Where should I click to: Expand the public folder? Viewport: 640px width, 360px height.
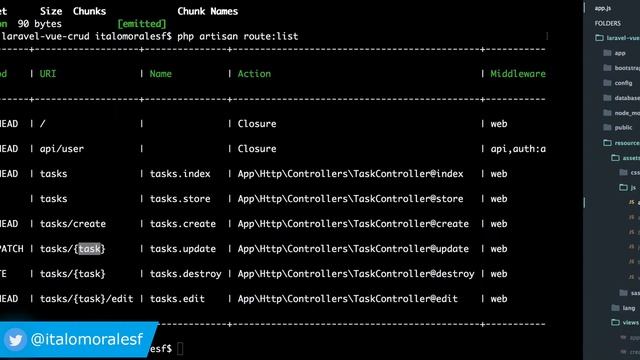618,128
